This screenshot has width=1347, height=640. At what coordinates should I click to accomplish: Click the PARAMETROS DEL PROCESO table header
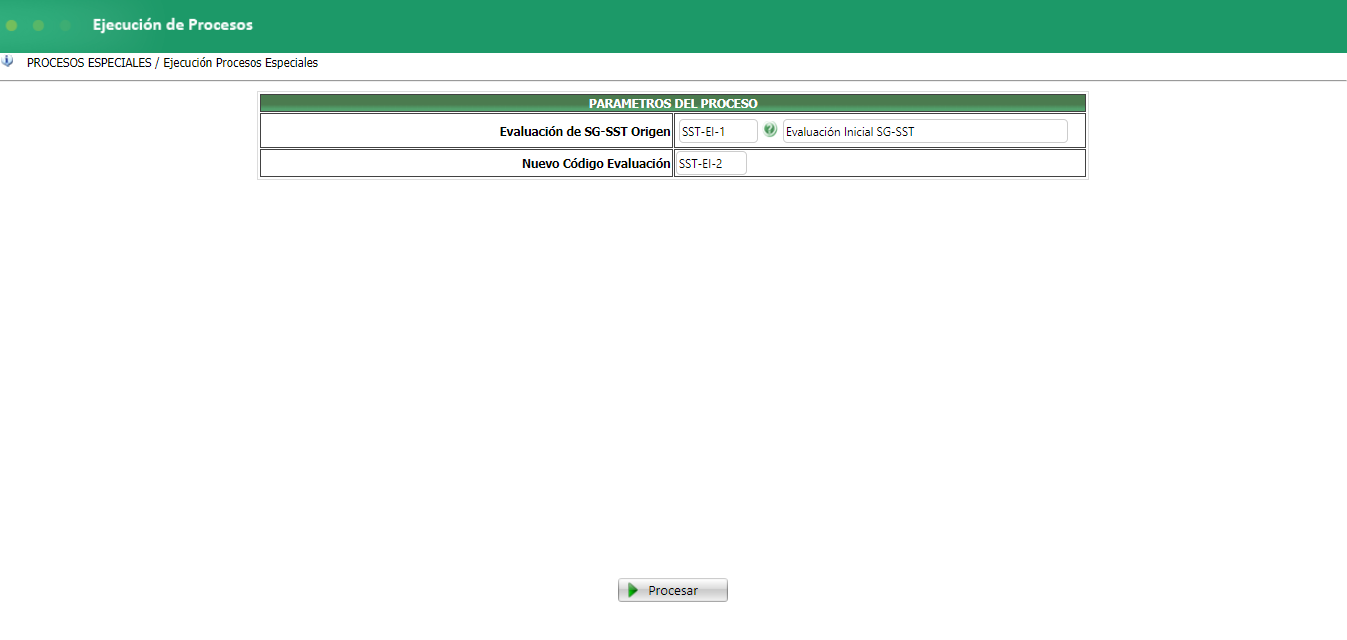coord(672,102)
